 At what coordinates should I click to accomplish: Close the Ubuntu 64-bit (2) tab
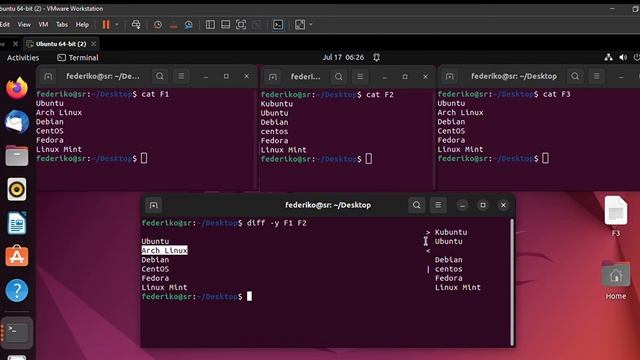pyautogui.click(x=93, y=44)
